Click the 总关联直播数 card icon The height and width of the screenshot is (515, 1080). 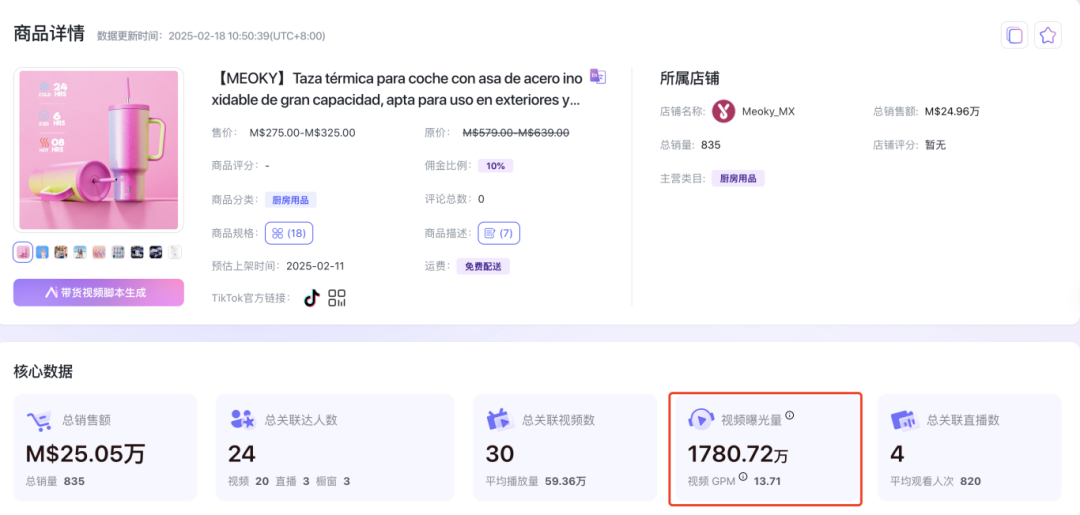point(903,420)
